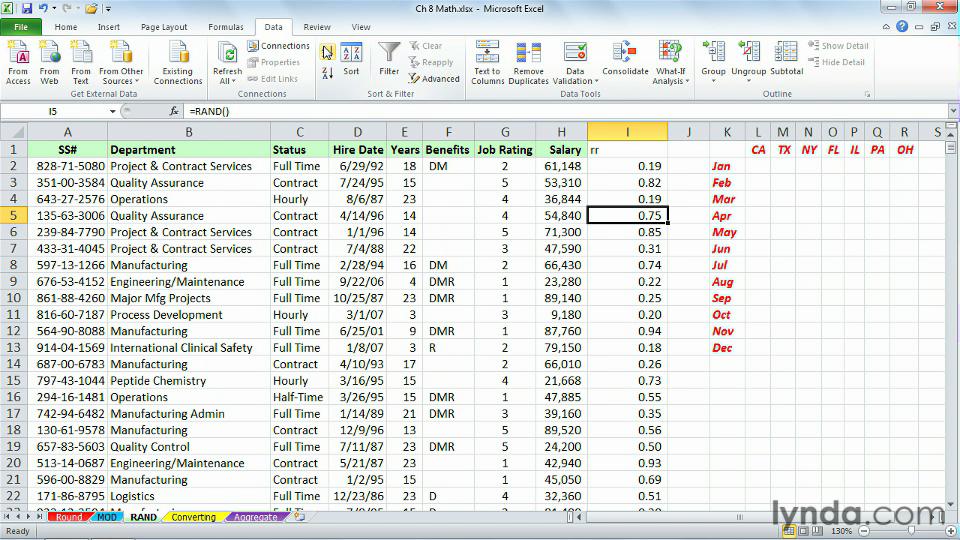Click the From Access icon
The height and width of the screenshot is (540, 960).
(x=18, y=62)
